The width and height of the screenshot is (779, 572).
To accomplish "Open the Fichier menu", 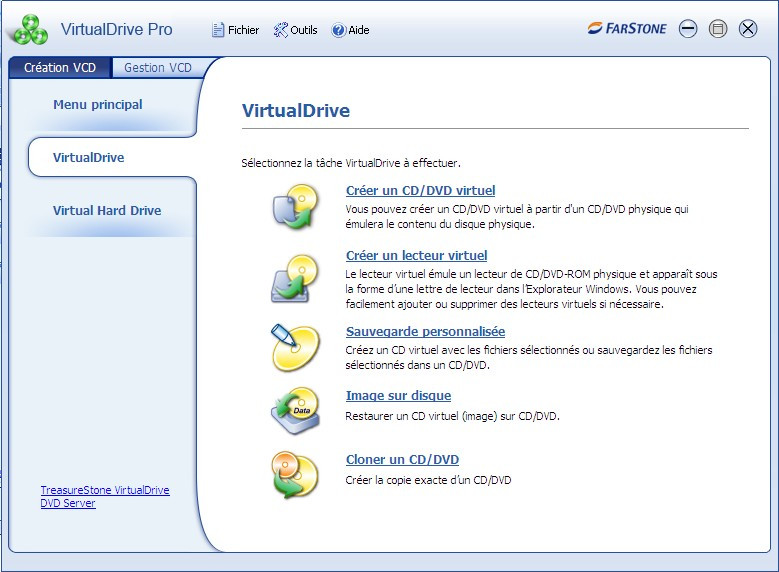I will pos(235,30).
